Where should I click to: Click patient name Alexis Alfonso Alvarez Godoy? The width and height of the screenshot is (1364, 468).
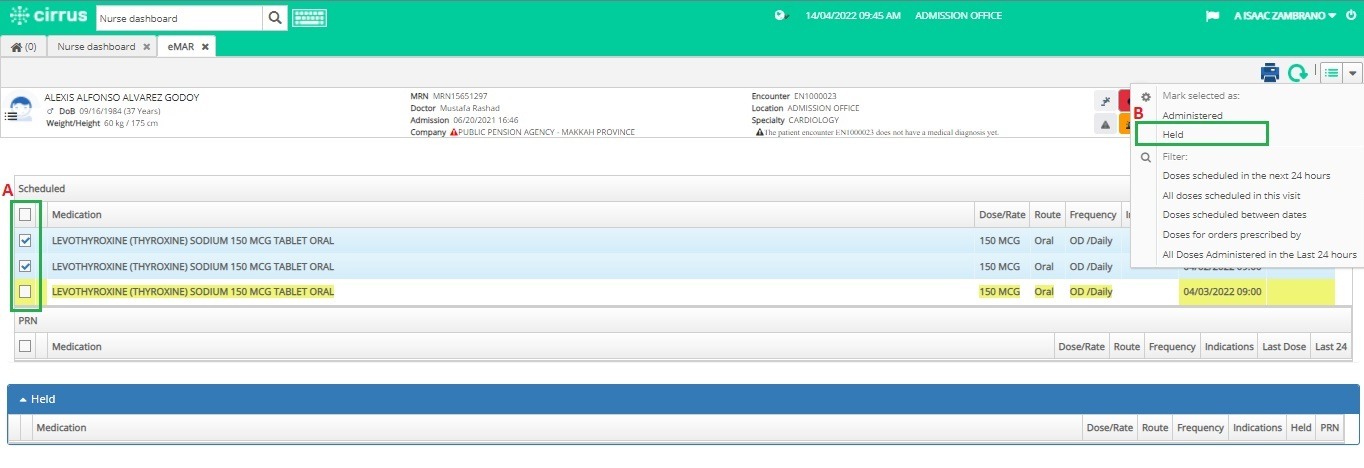(122, 97)
